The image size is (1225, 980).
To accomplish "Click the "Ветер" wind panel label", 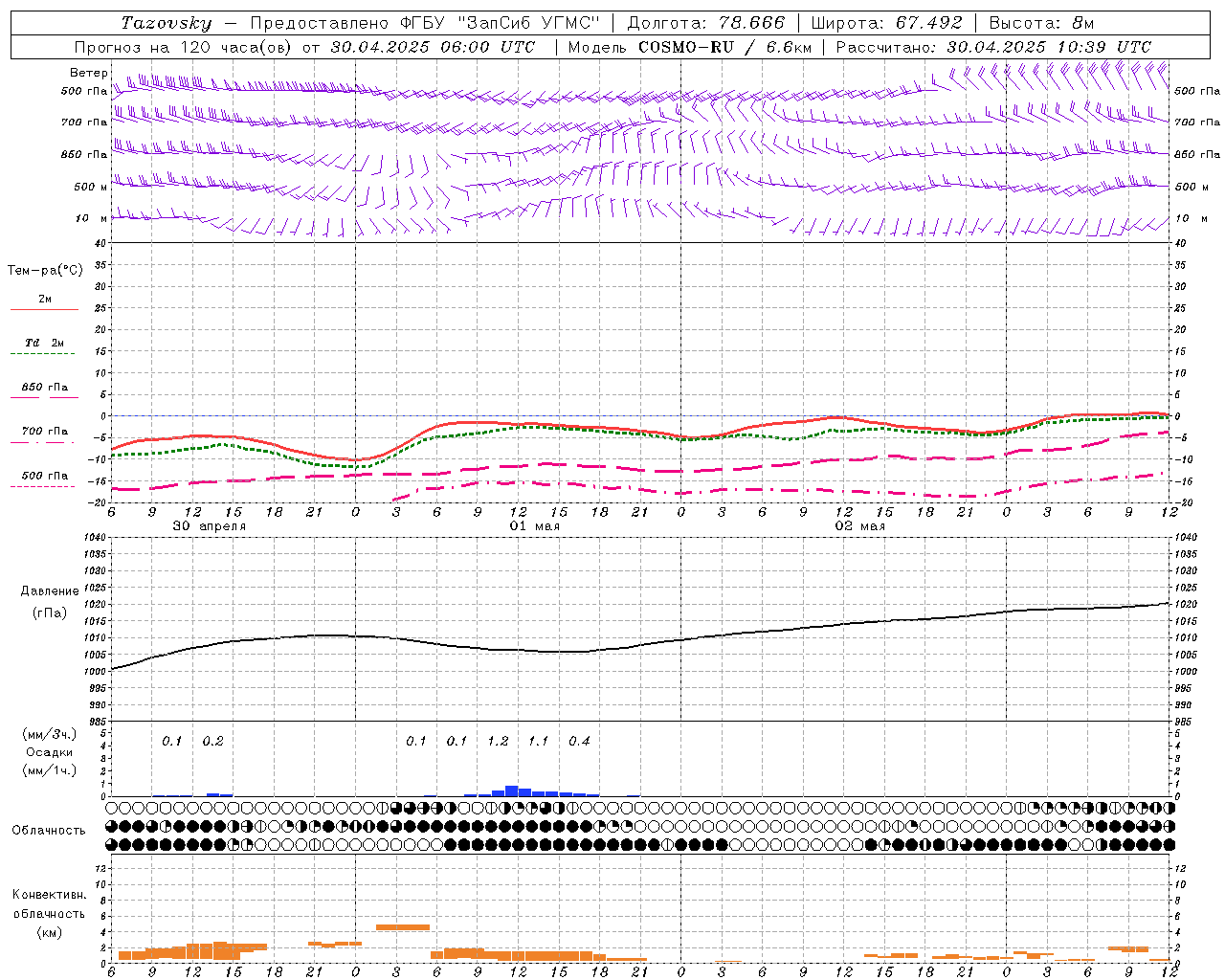I will pos(89,73).
